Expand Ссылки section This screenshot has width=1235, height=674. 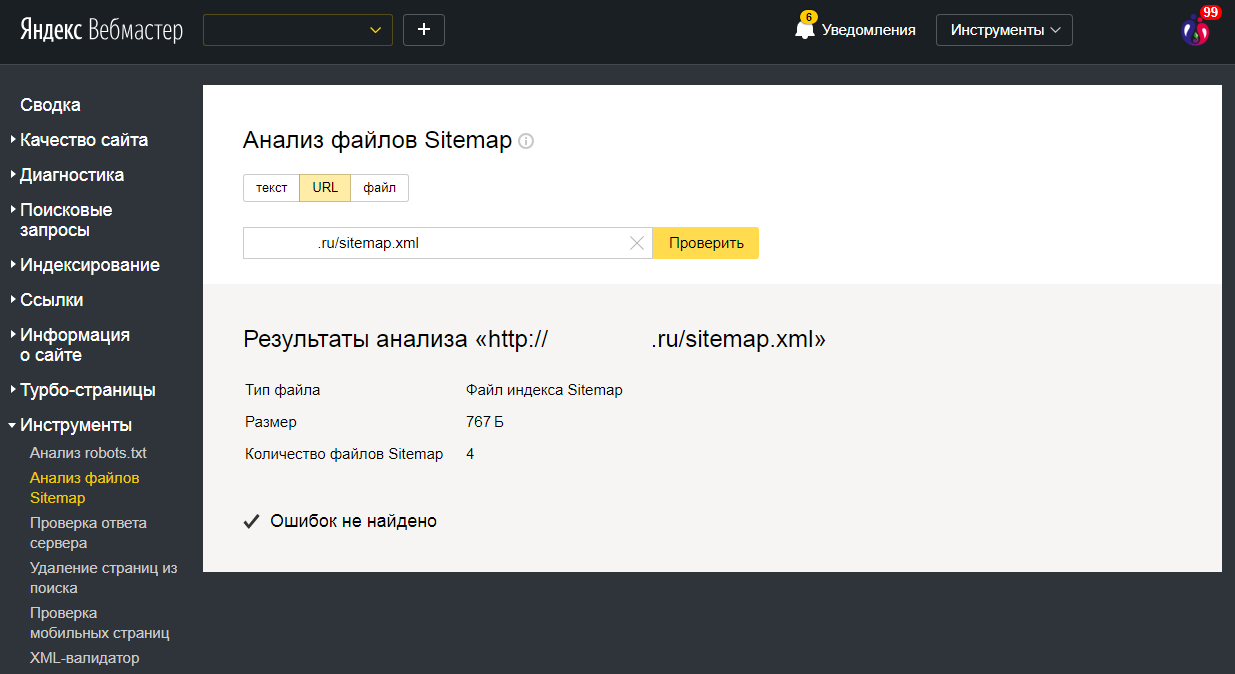(x=52, y=300)
